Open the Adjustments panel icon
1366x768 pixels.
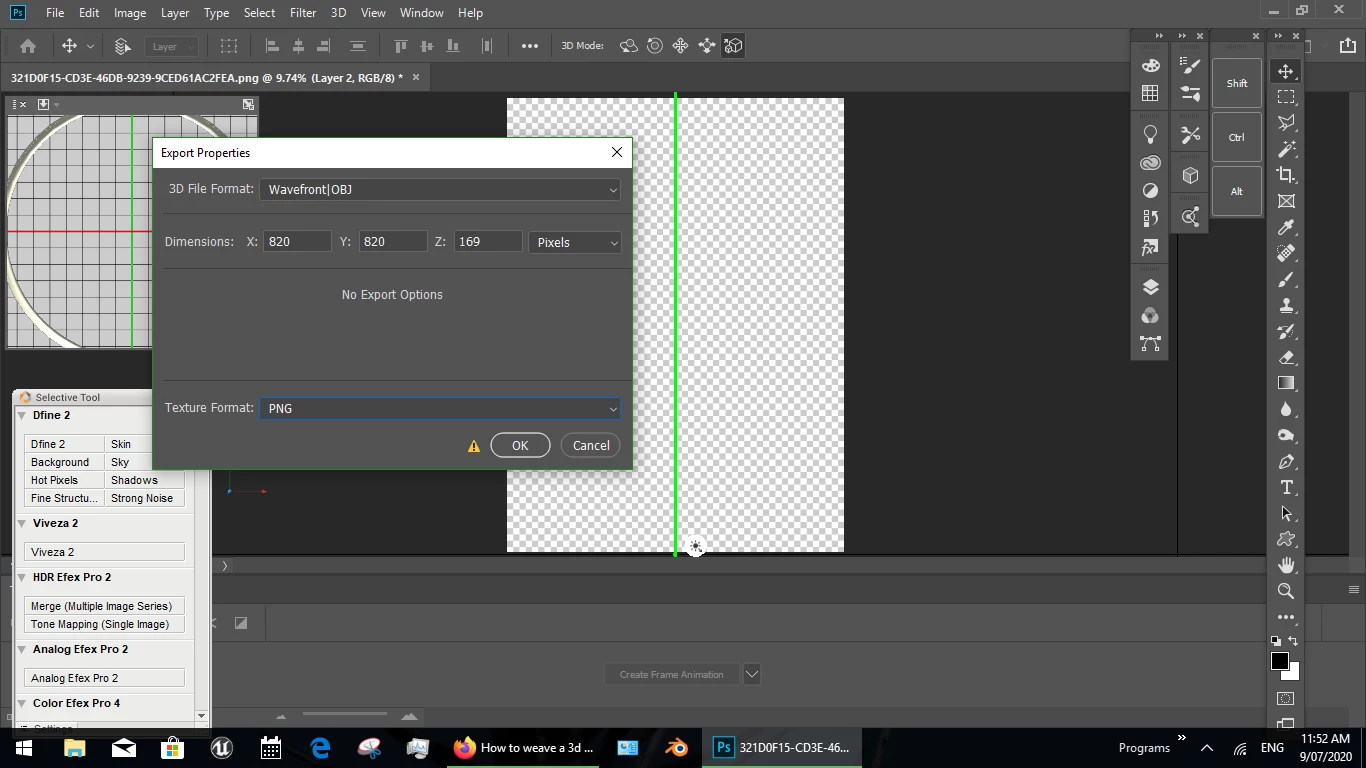tap(1150, 190)
